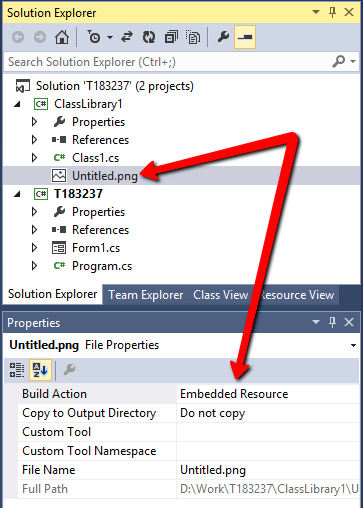Expand the Form1.cs node
The image size is (363, 508).
click(x=34, y=248)
